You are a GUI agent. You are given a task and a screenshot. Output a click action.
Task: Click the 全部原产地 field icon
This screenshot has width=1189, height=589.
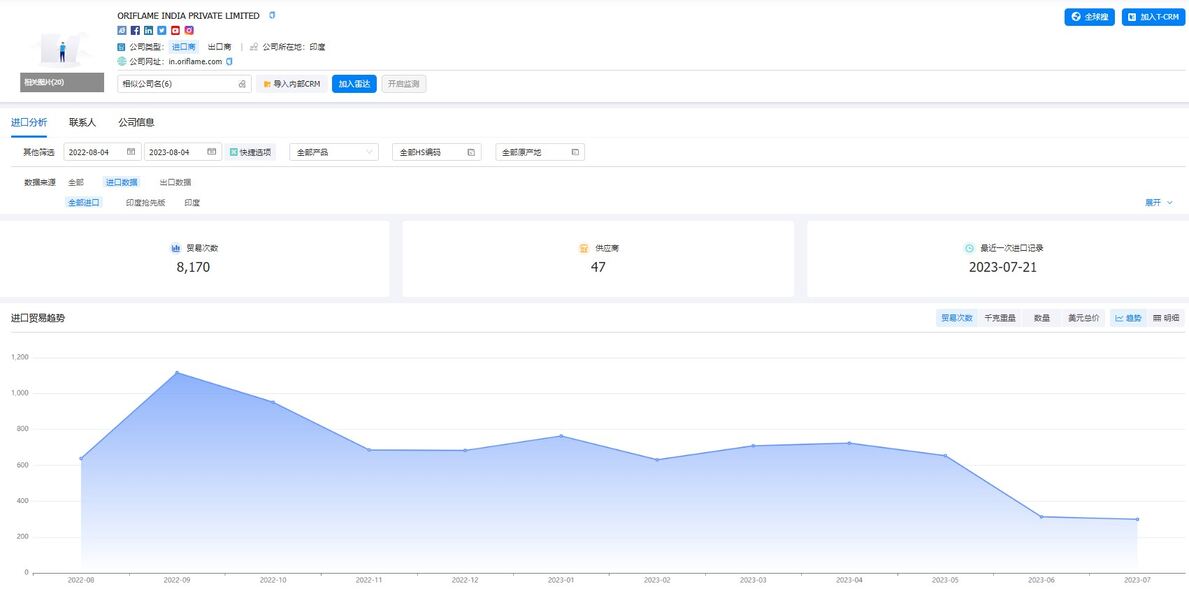point(574,152)
